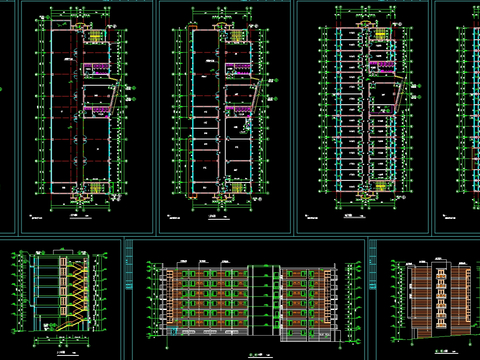Select the orange balcony stack at left of front elevation
The height and width of the screenshot is (360, 480).
coord(170,297)
